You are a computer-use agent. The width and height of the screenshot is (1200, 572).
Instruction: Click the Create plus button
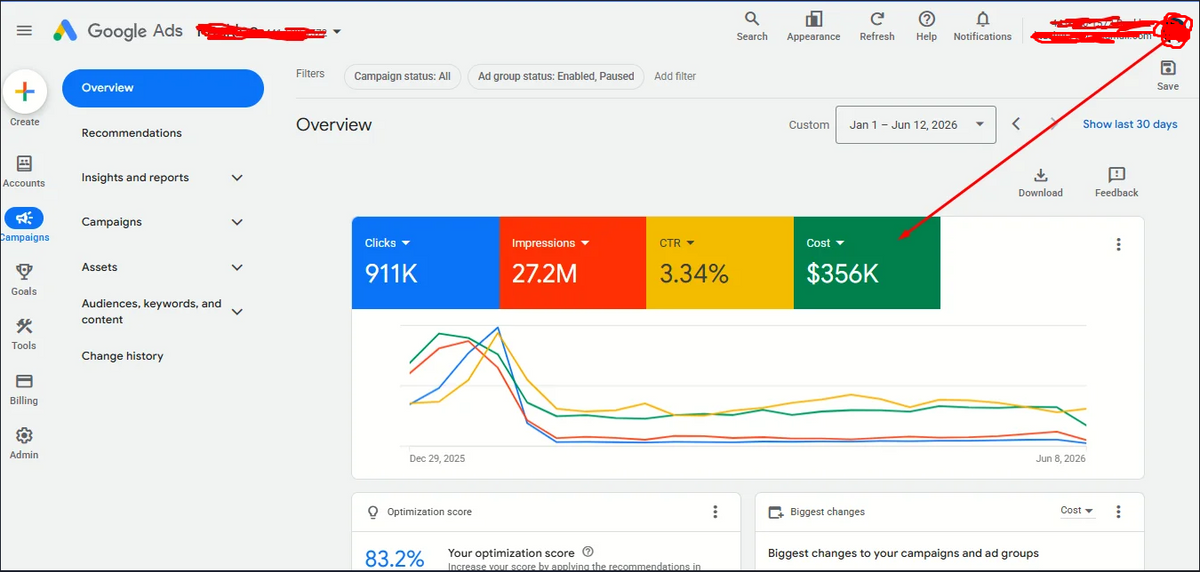pos(25,91)
